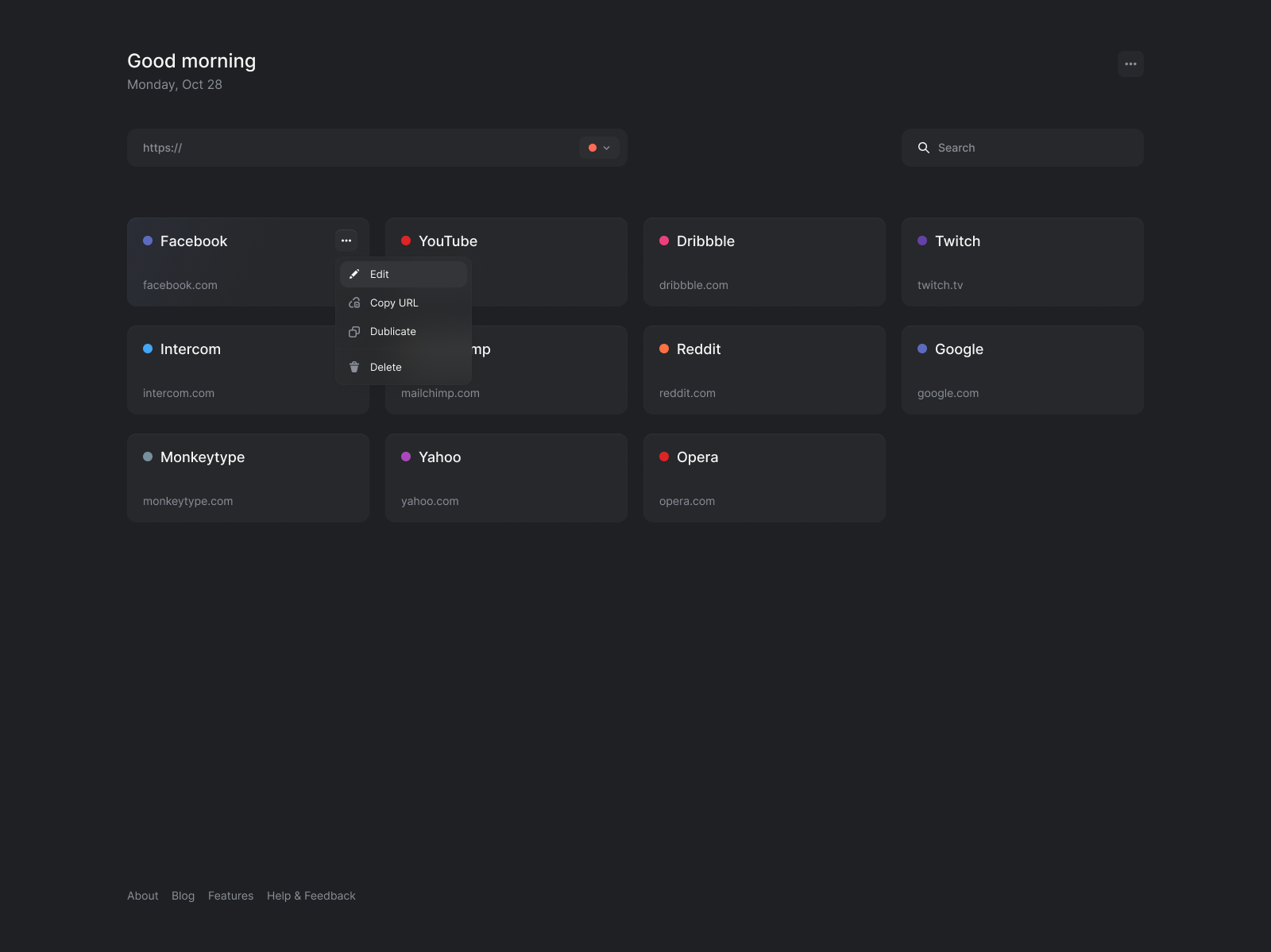Click the magnifier icon in the Search bar
This screenshot has width=1271, height=952.
924,148
